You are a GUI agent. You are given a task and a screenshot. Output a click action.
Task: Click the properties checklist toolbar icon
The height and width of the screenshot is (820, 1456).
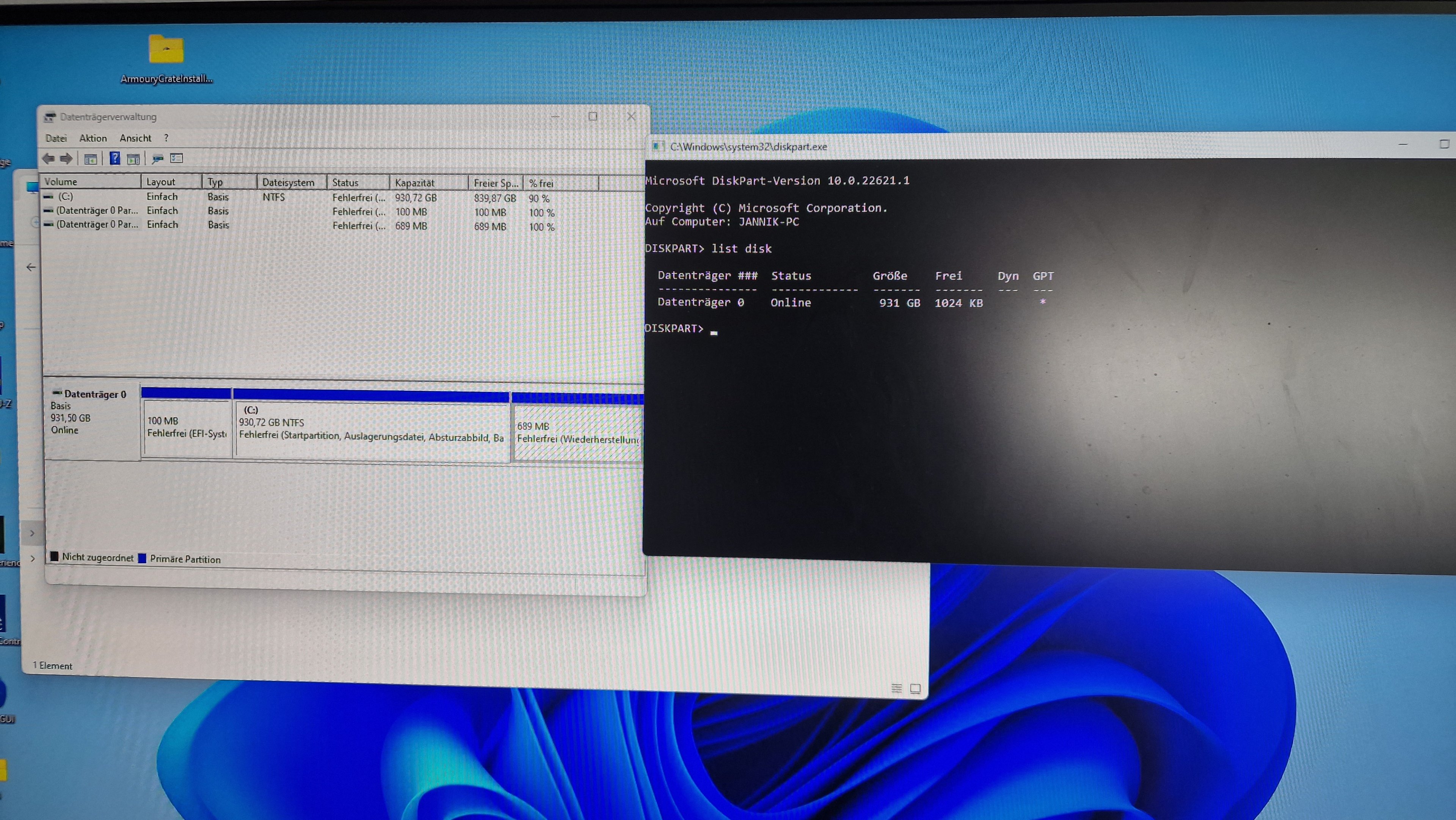click(x=177, y=159)
